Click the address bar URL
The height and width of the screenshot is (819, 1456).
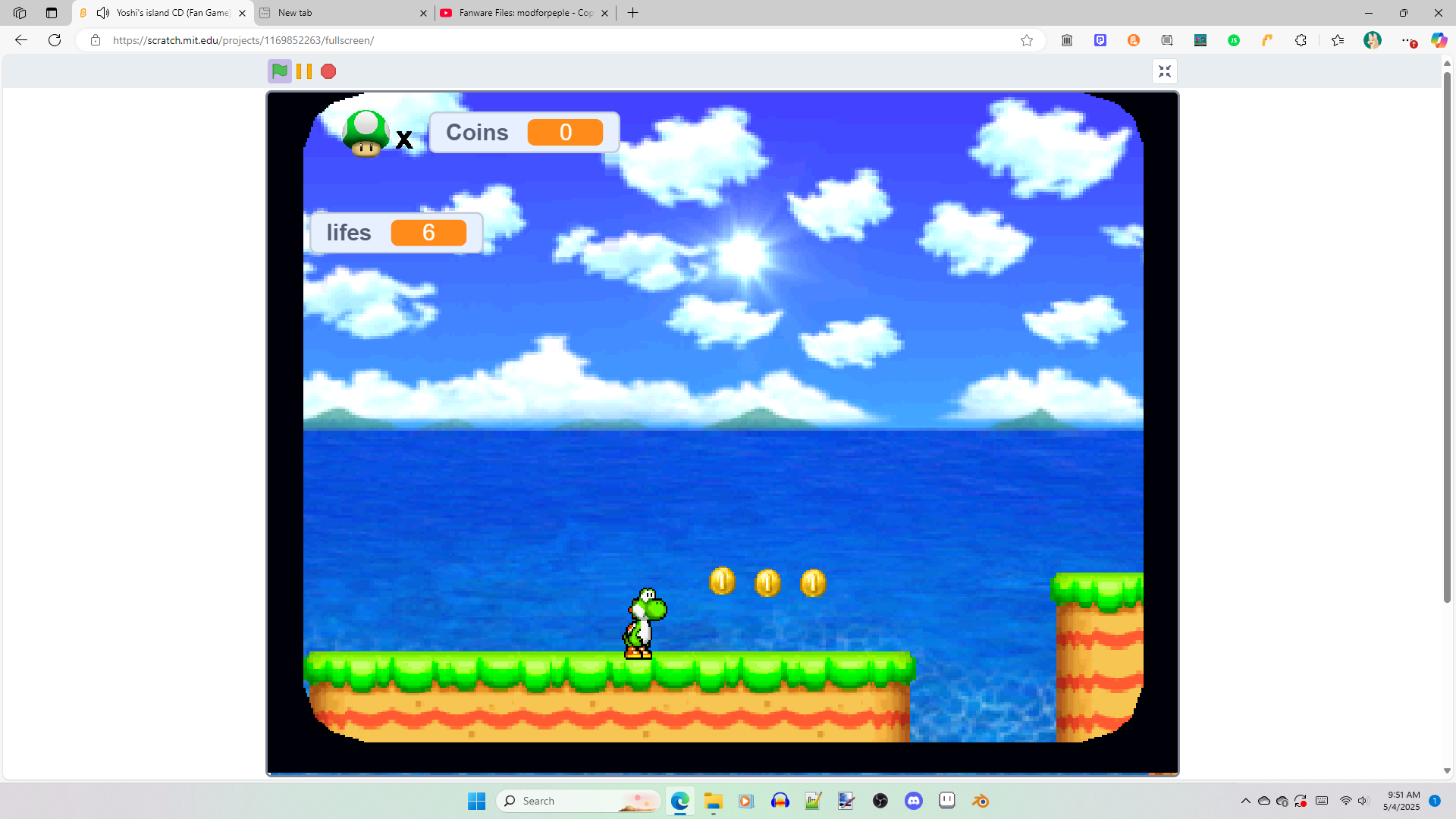click(x=243, y=40)
